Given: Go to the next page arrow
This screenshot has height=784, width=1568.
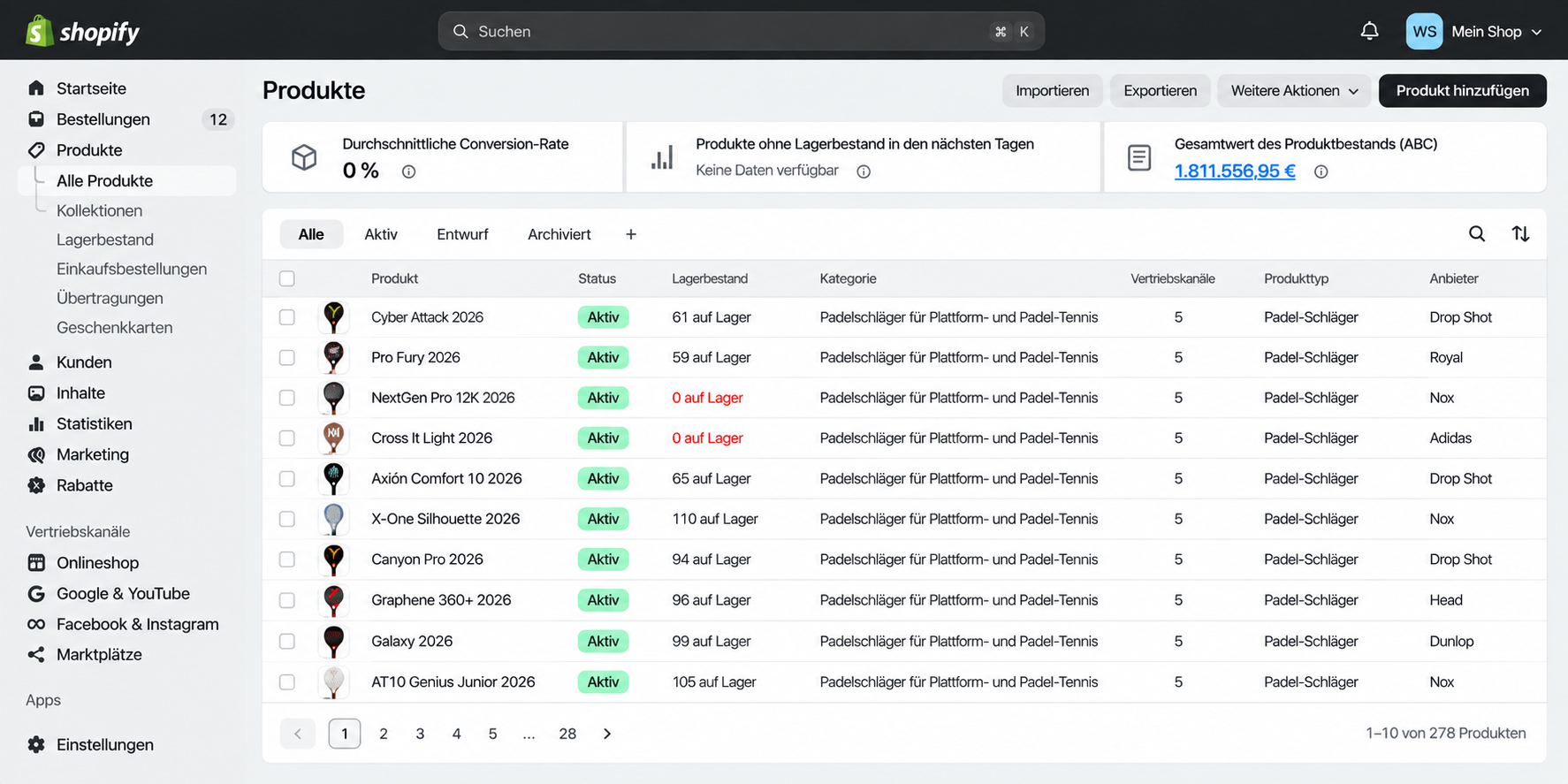Looking at the screenshot, I should pos(607,734).
